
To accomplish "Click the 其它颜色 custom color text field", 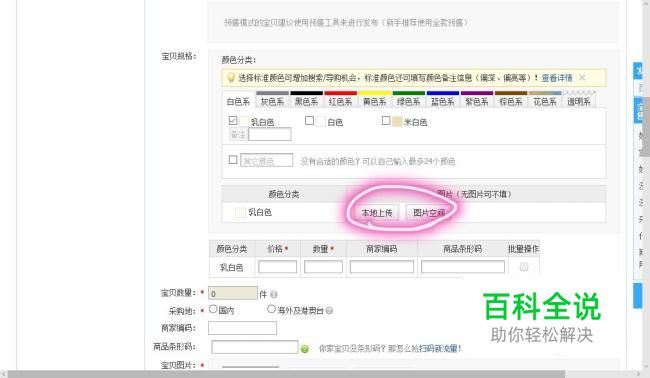I will 267,160.
